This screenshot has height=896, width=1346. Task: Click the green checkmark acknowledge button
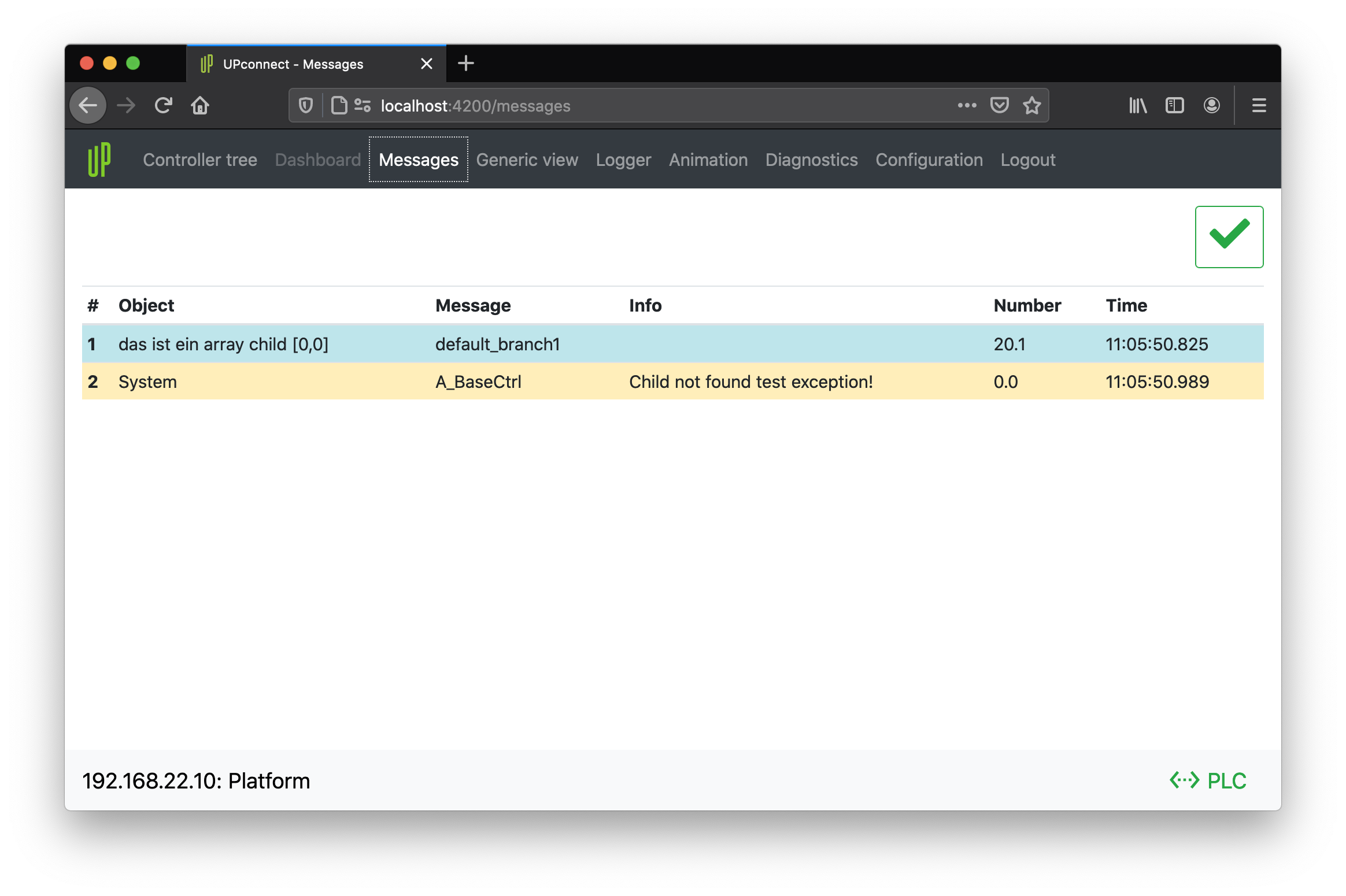point(1229,236)
